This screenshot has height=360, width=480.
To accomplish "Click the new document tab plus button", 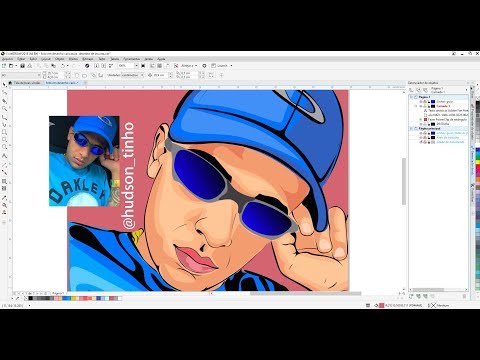I will tap(85, 83).
